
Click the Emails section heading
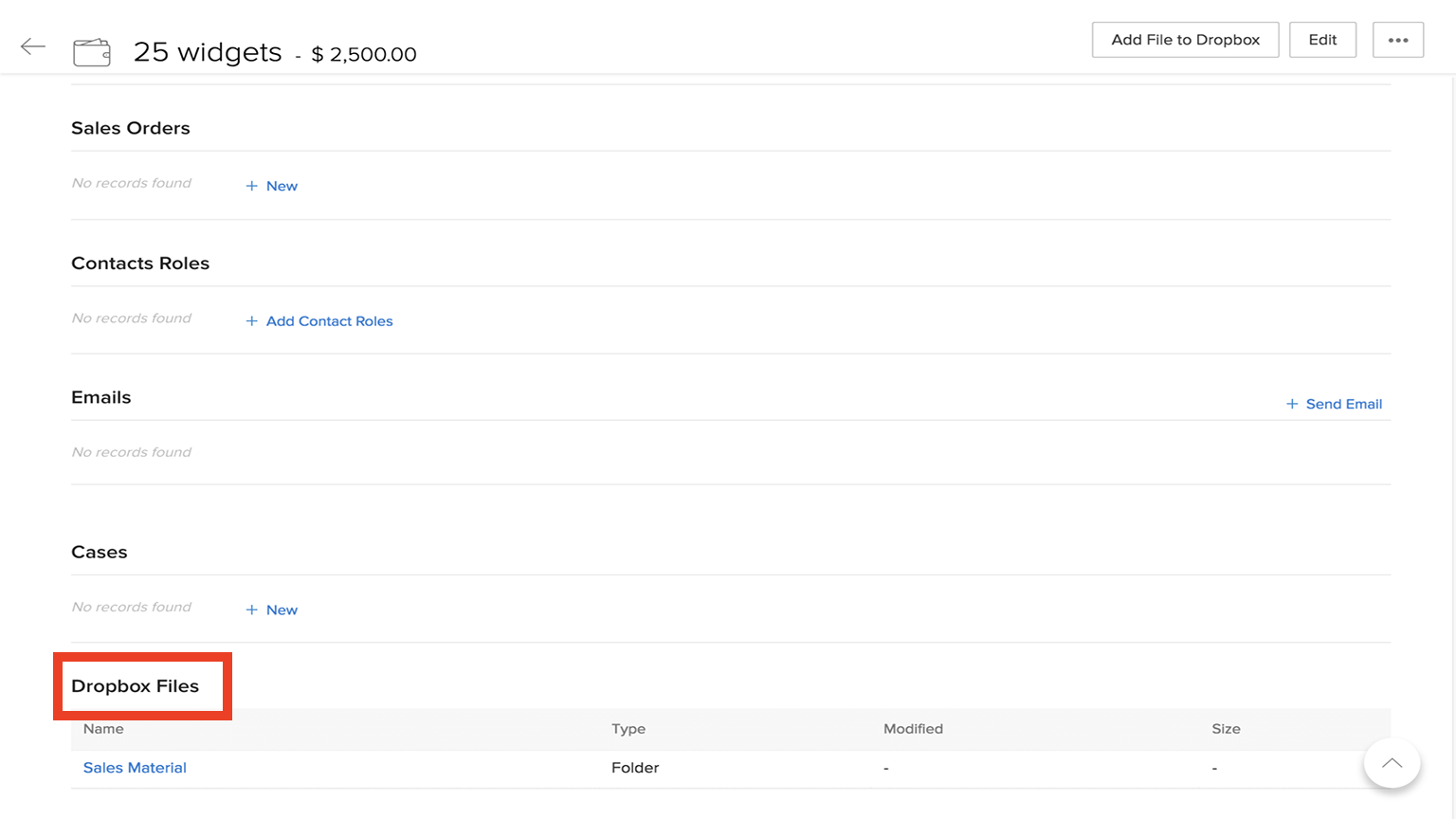coord(101,397)
